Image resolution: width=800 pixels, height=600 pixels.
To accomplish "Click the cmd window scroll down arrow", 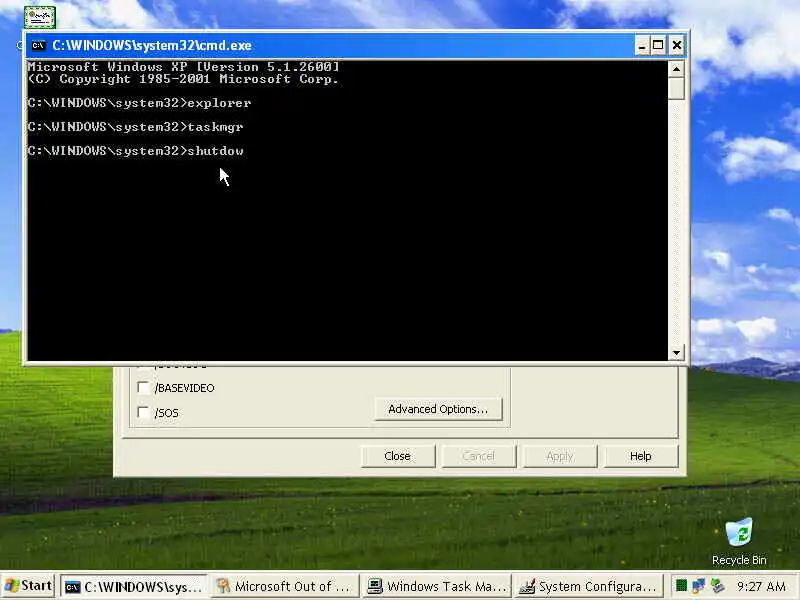I will [676, 353].
